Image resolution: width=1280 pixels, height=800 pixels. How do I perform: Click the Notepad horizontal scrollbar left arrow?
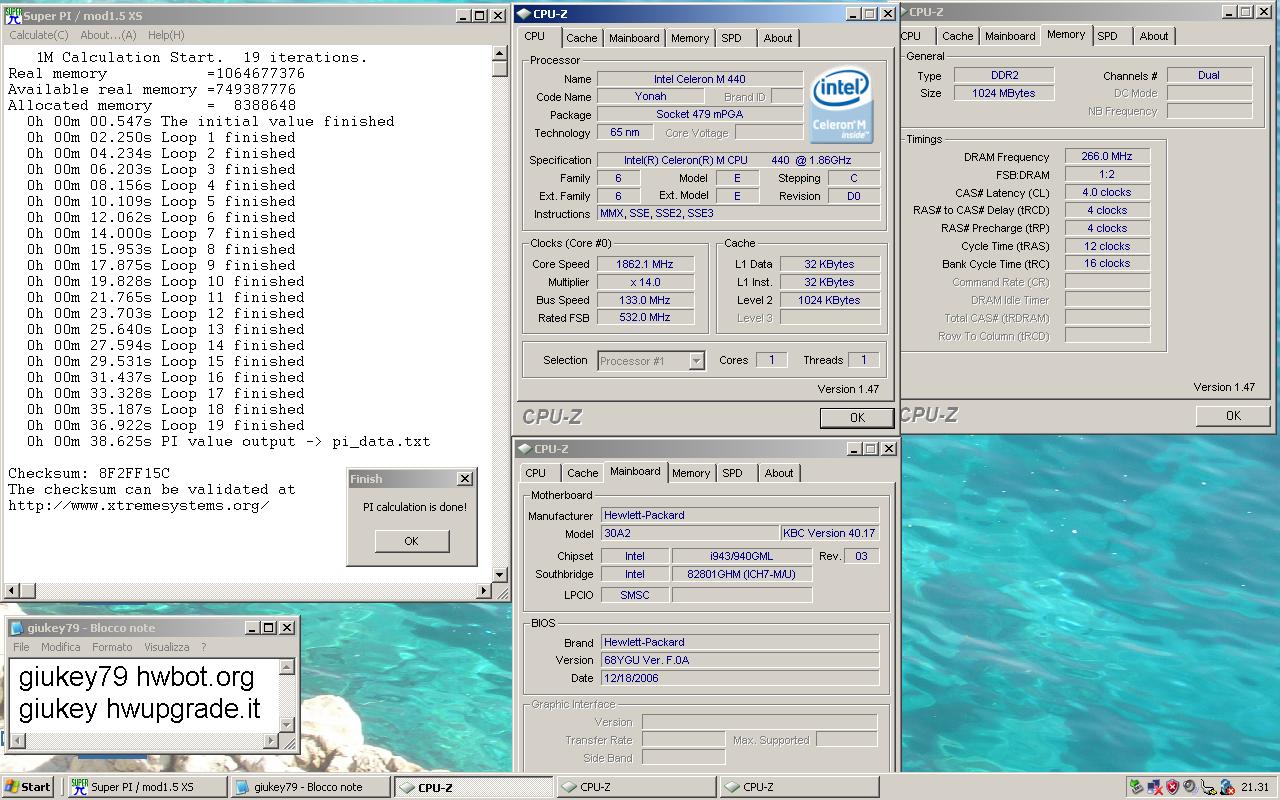18,741
